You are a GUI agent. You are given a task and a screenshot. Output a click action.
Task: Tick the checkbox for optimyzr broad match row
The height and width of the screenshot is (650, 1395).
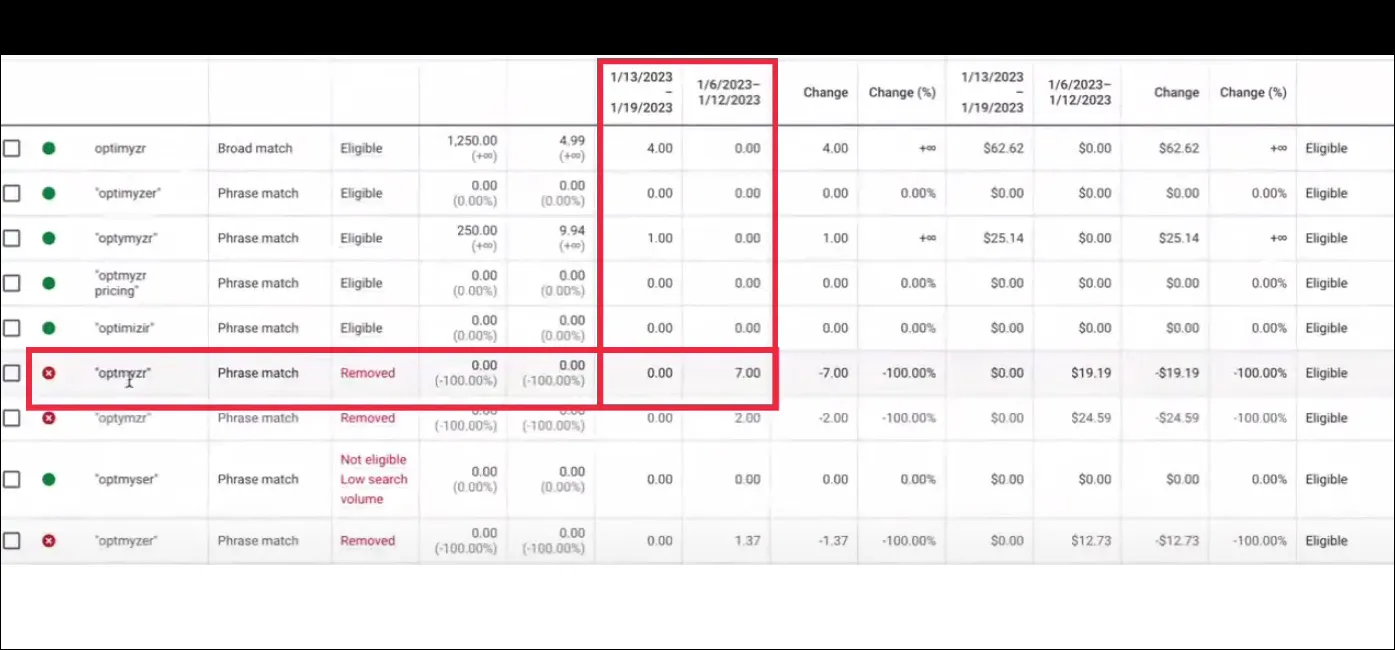(11, 148)
